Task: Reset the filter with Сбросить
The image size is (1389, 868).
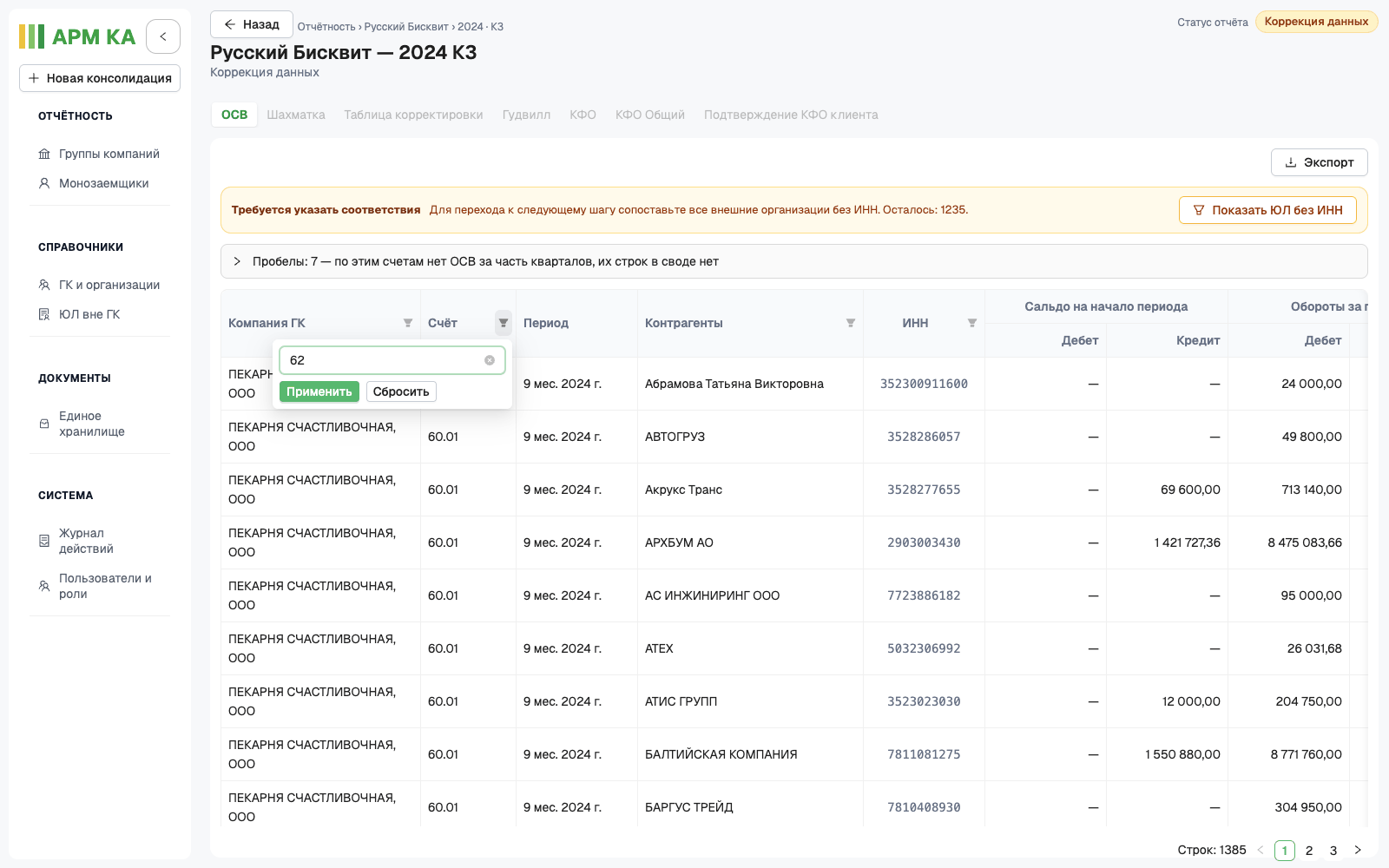Action: tap(401, 391)
